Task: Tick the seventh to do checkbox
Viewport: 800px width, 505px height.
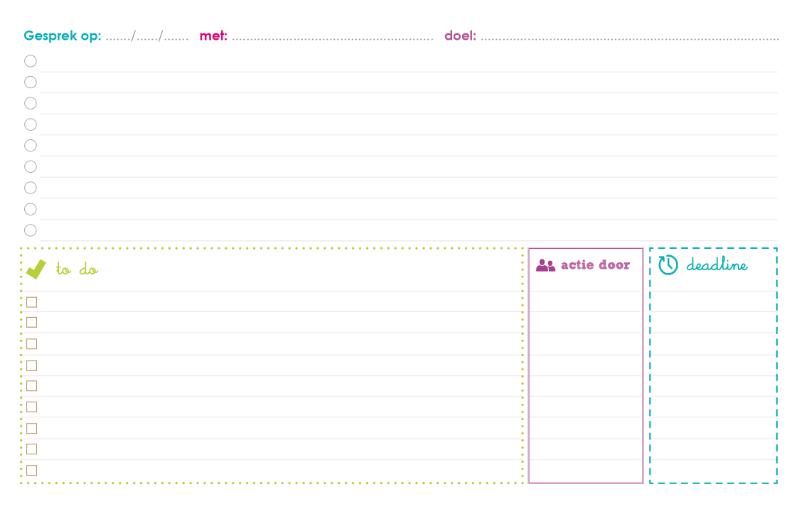Action: 32,428
